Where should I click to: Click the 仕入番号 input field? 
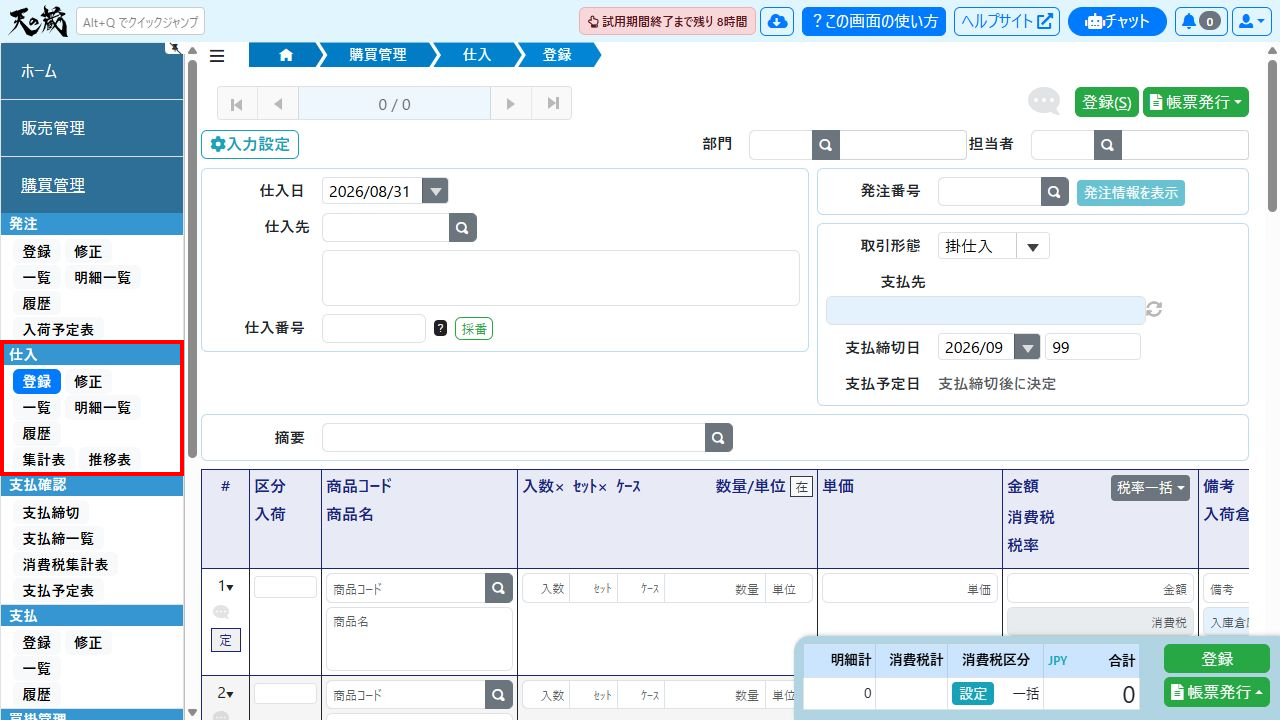click(374, 328)
